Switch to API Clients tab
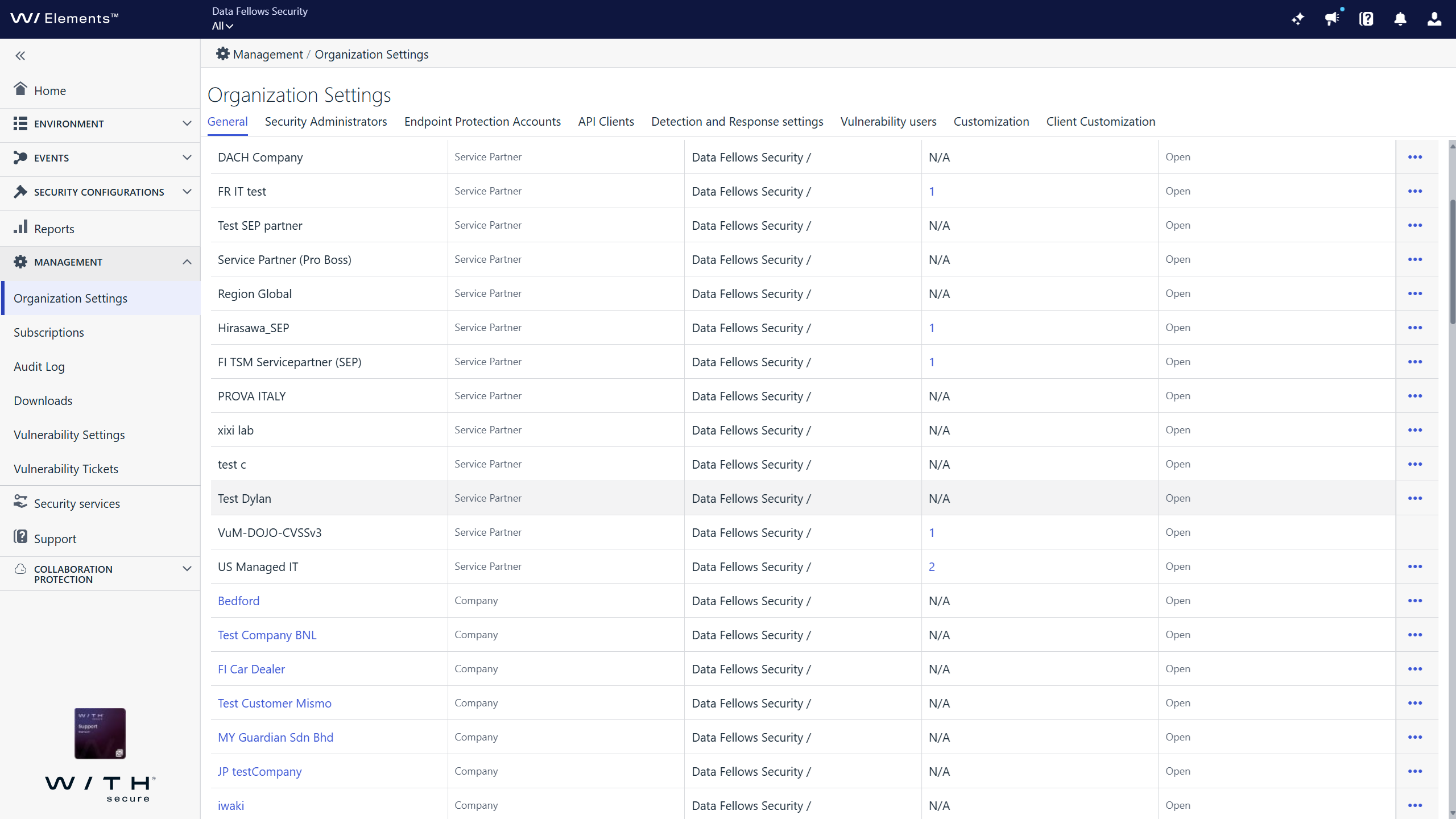 pyautogui.click(x=606, y=122)
